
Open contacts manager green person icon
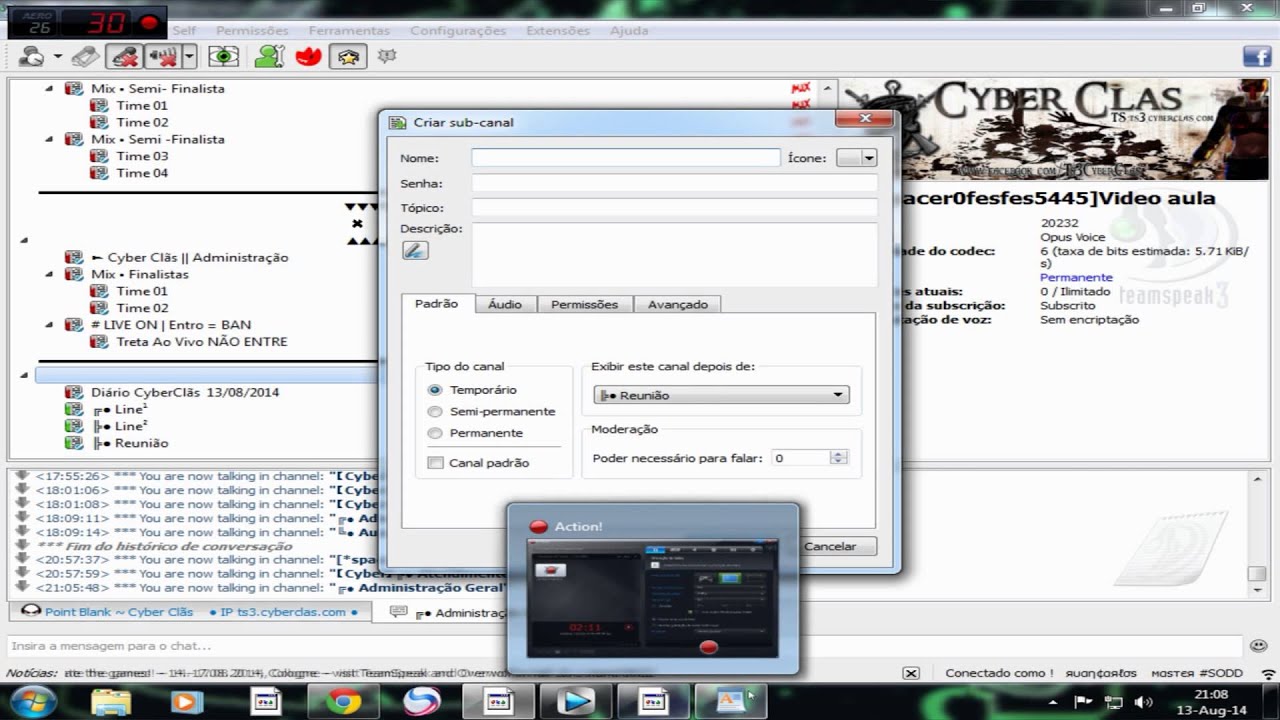click(x=269, y=56)
